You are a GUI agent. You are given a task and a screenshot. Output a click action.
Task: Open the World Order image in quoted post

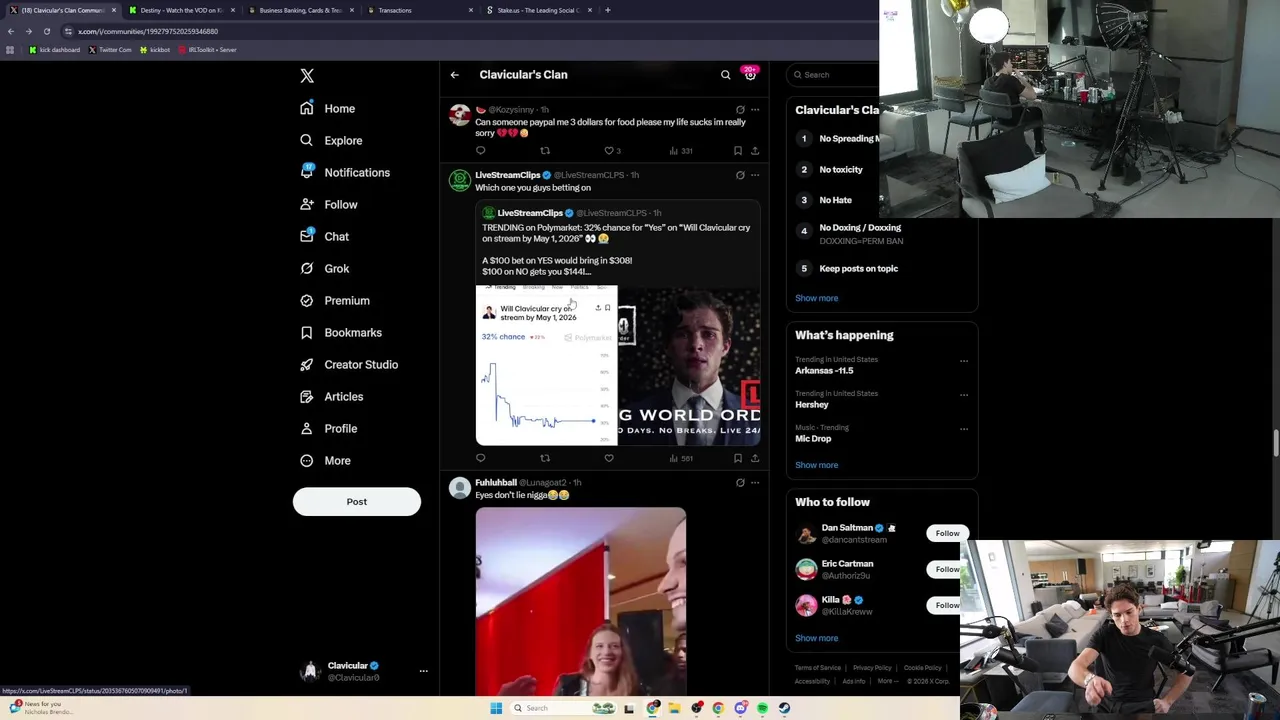[690, 365]
